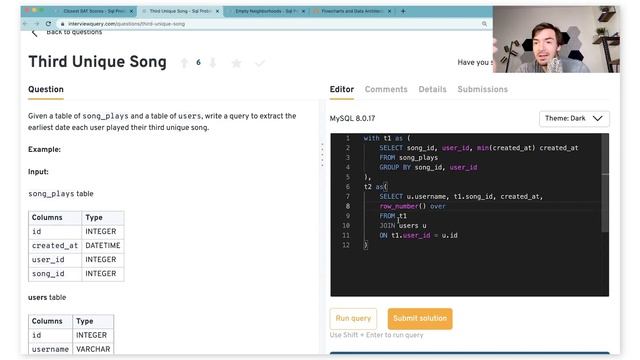Viewport: 640px width, 360px height.
Task: Mark question completed with checkmark icon
Action: pos(260,63)
